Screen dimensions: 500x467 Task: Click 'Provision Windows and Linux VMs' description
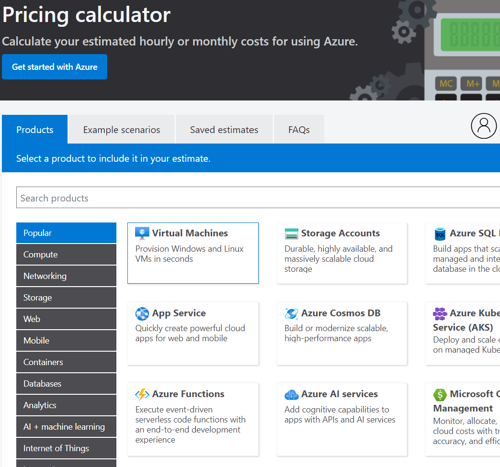pyautogui.click(x=189, y=254)
